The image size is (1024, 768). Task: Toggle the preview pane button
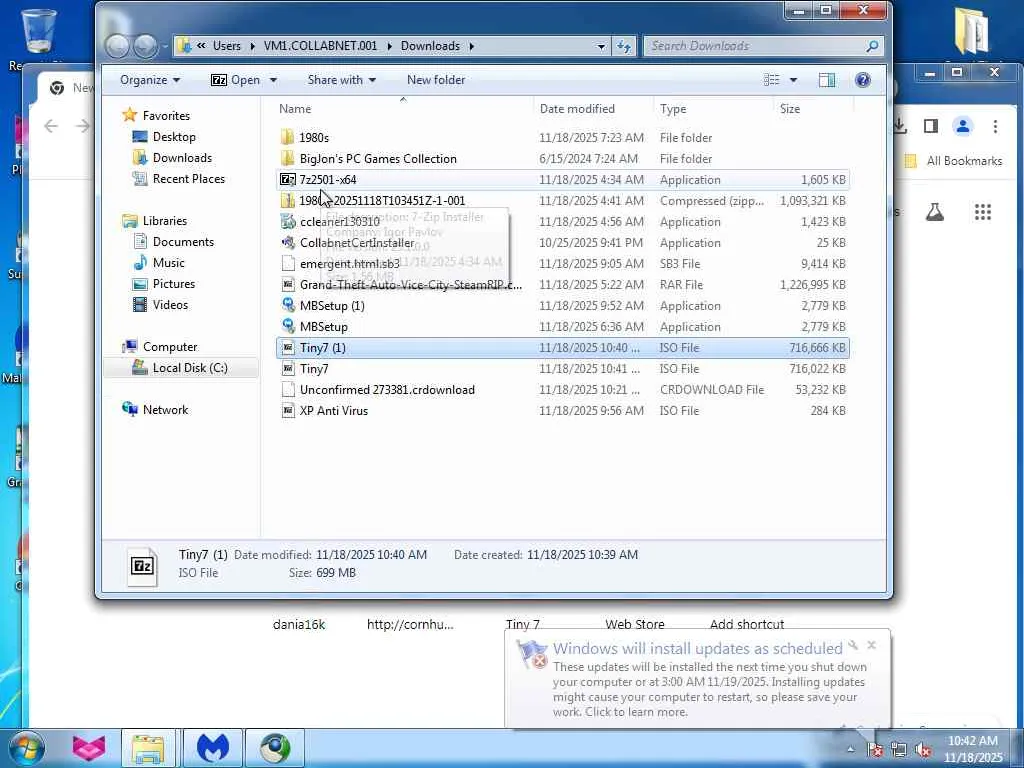827,80
